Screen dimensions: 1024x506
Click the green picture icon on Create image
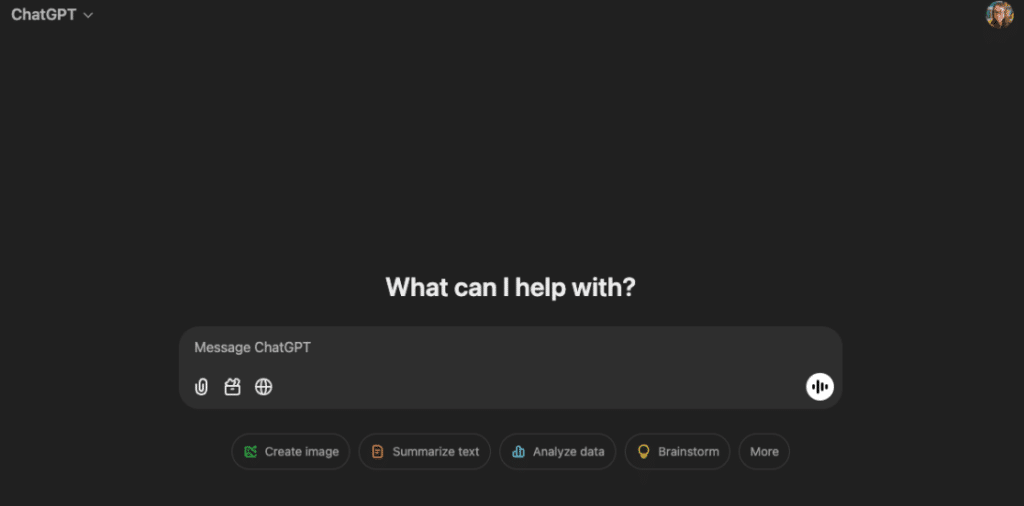click(x=250, y=452)
